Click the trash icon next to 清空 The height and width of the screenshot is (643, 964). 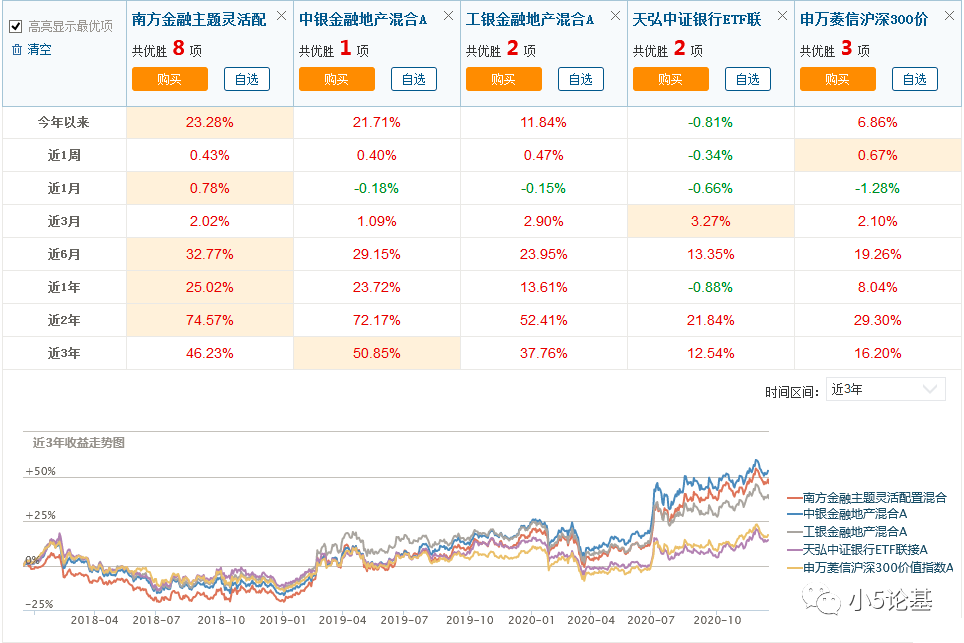click(16, 49)
